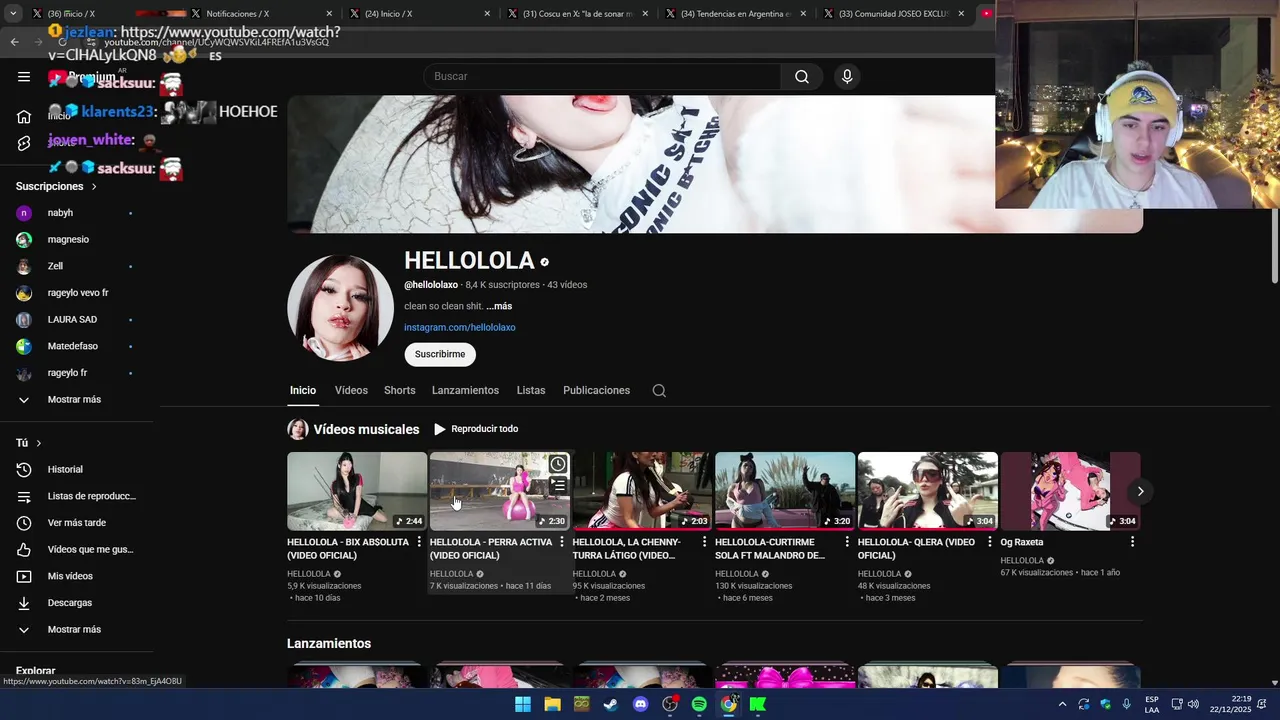Open magnesio channel avatar in subscriptions

(24, 240)
